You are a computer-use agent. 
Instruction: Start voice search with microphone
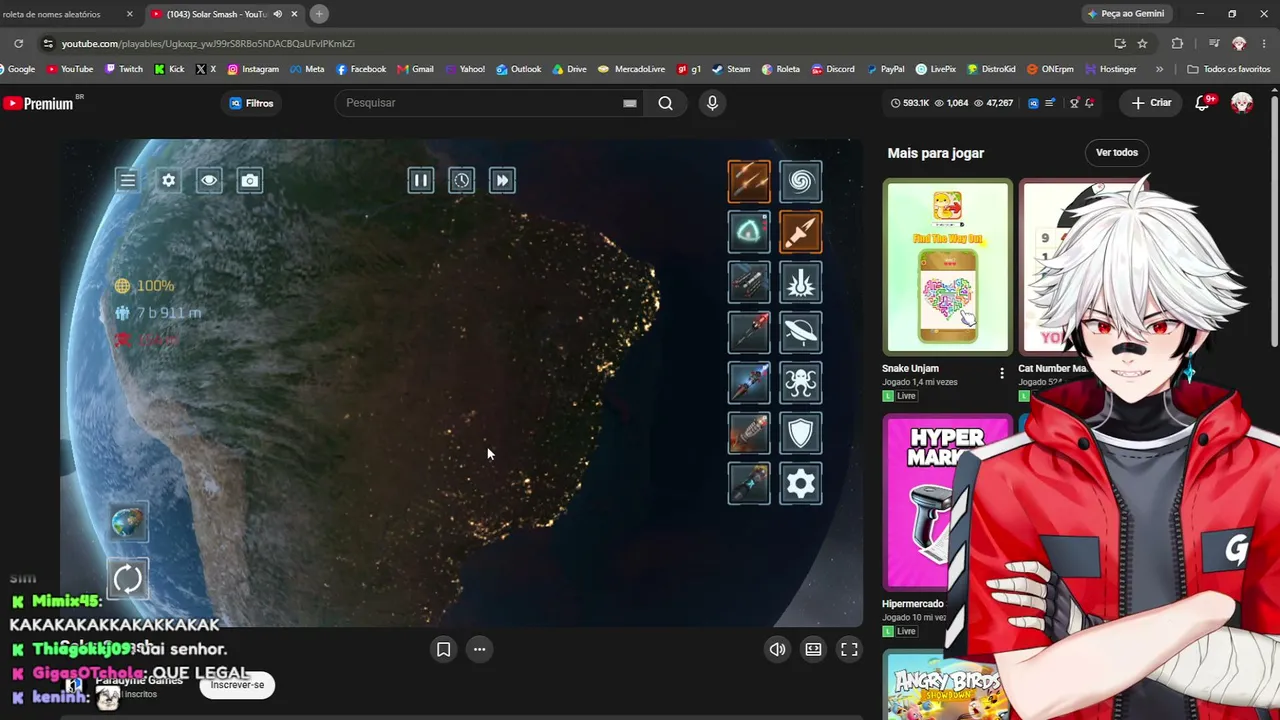pos(712,103)
